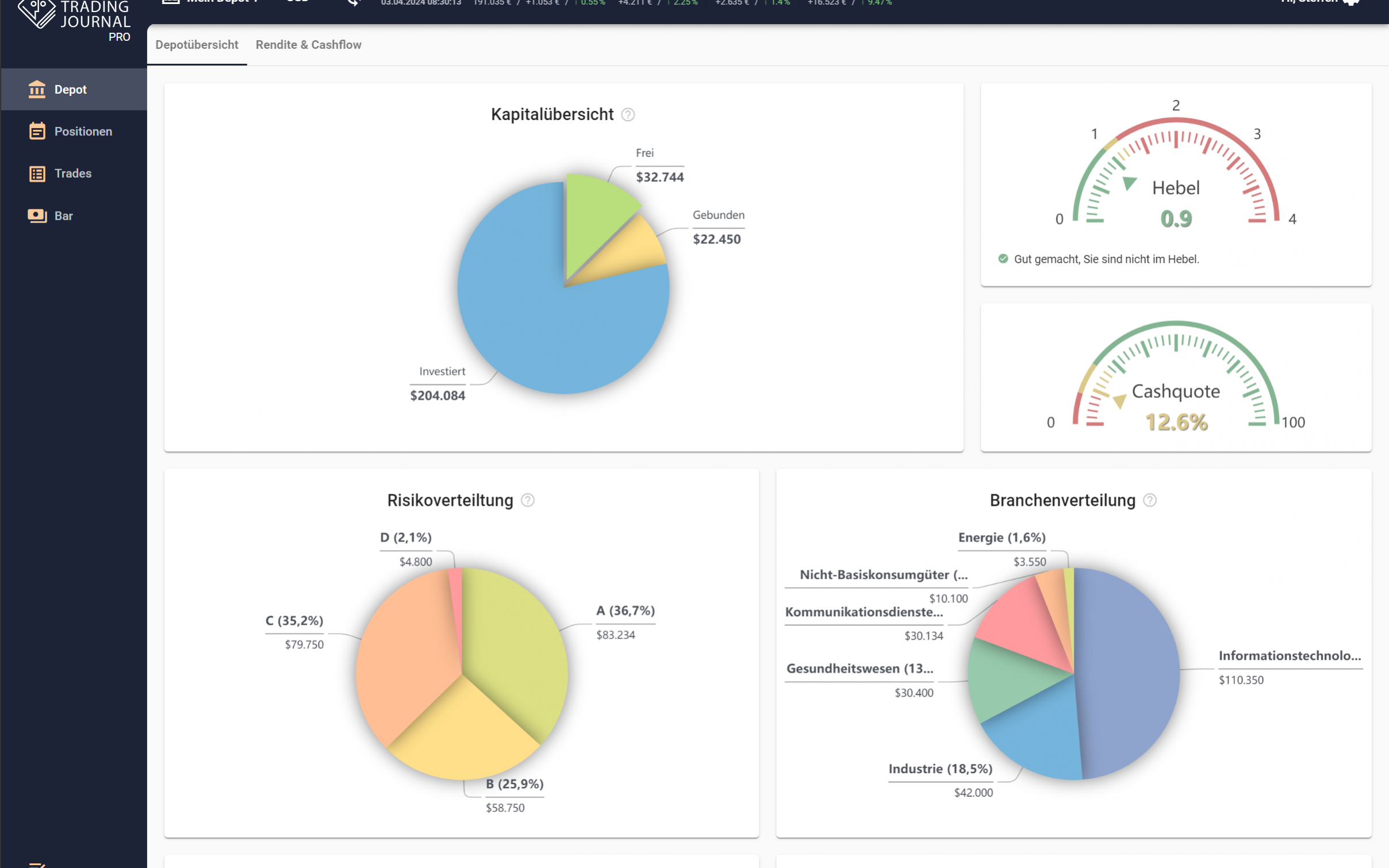
Task: Go to Trades in the sidebar
Action: 72,174
